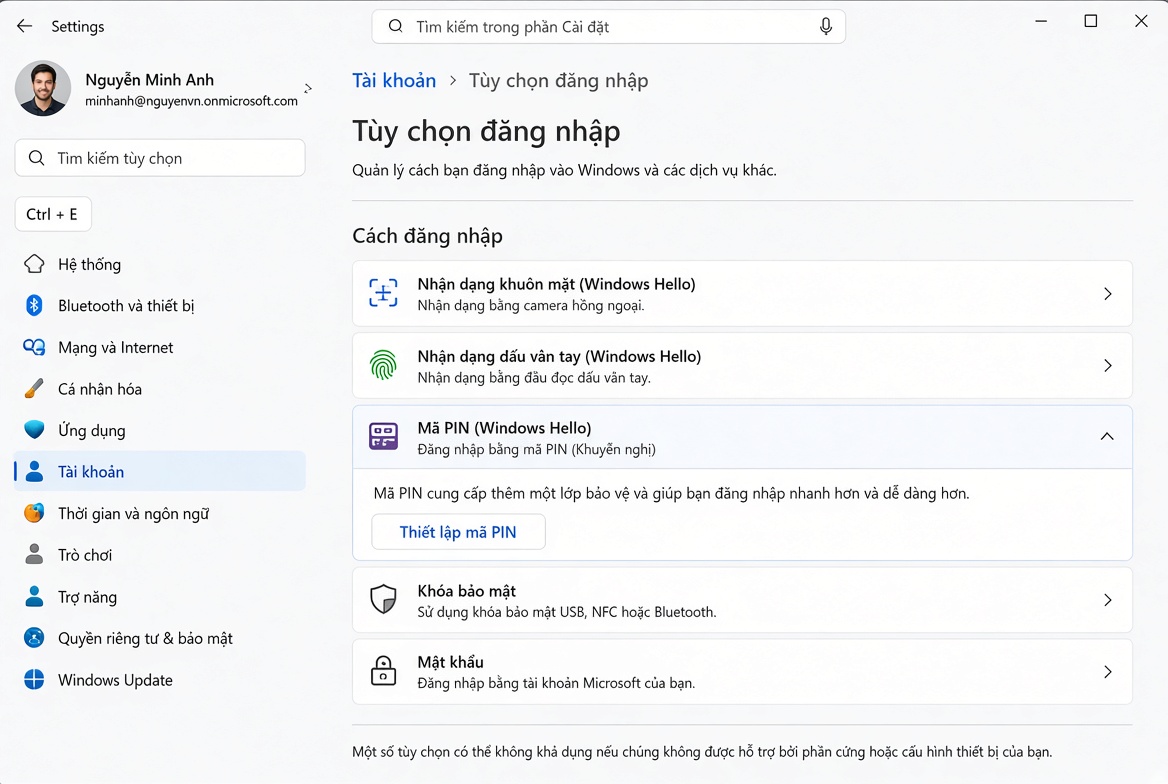Click Nhận dạng khuôn mặt (Windows Hello) title
The image size is (1168, 784).
pyautogui.click(x=556, y=284)
